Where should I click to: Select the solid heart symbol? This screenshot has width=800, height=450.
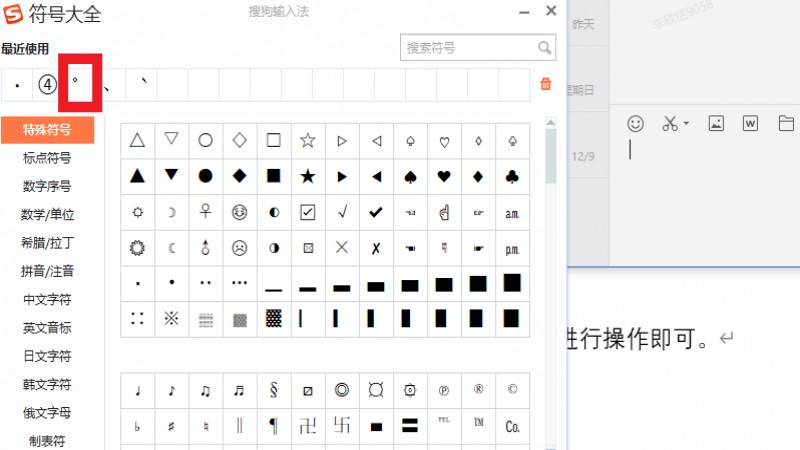(444, 176)
